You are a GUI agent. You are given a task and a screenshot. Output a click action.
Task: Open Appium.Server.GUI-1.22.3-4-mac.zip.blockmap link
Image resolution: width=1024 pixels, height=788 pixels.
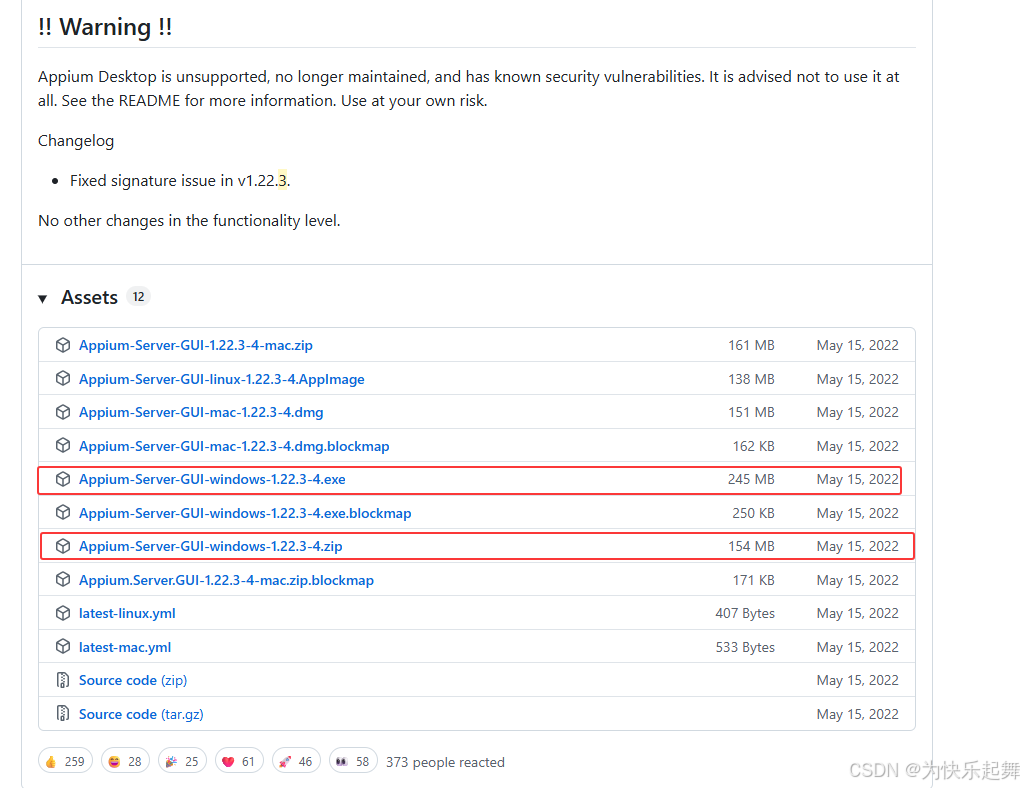pos(226,580)
